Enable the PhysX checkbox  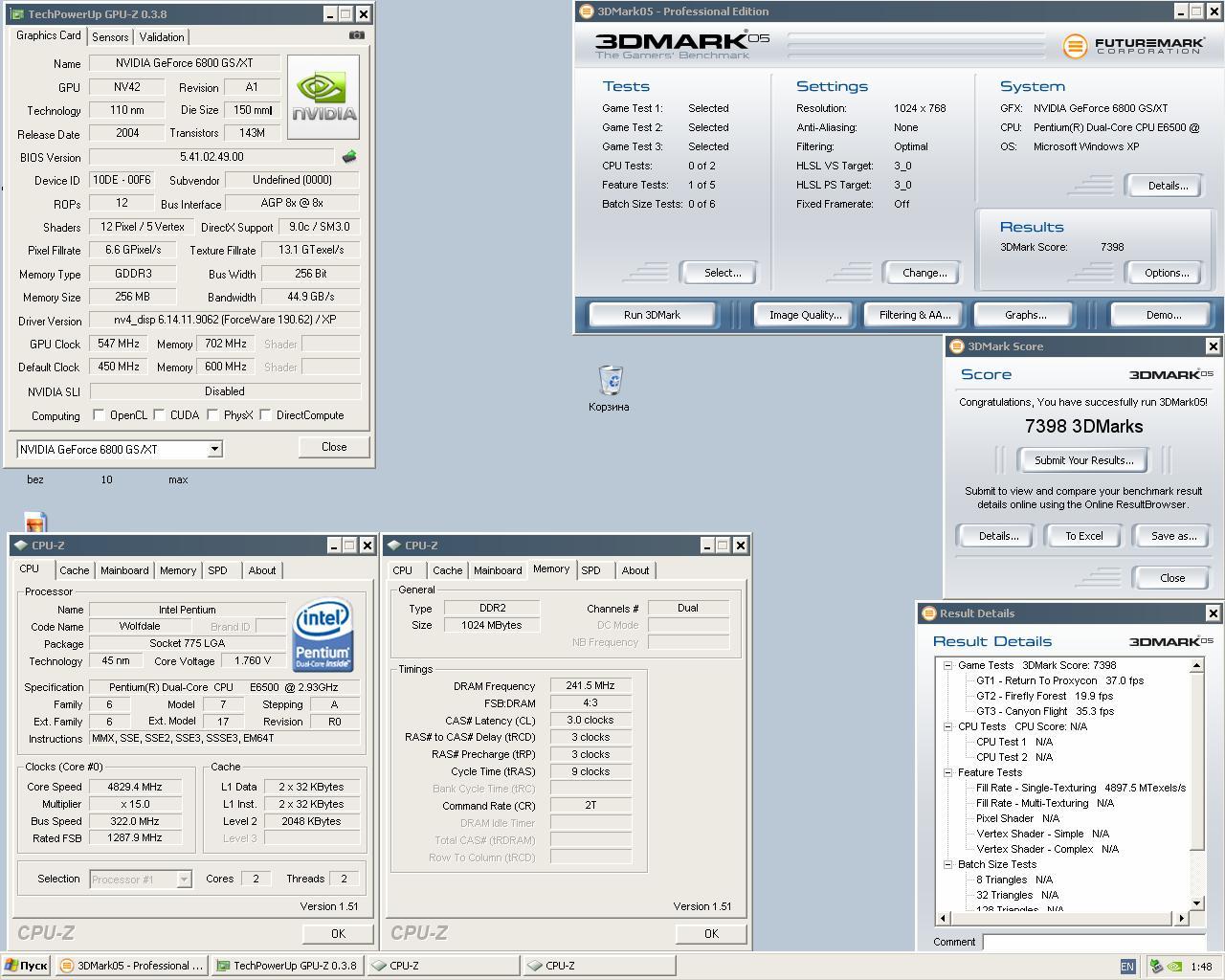click(x=212, y=415)
